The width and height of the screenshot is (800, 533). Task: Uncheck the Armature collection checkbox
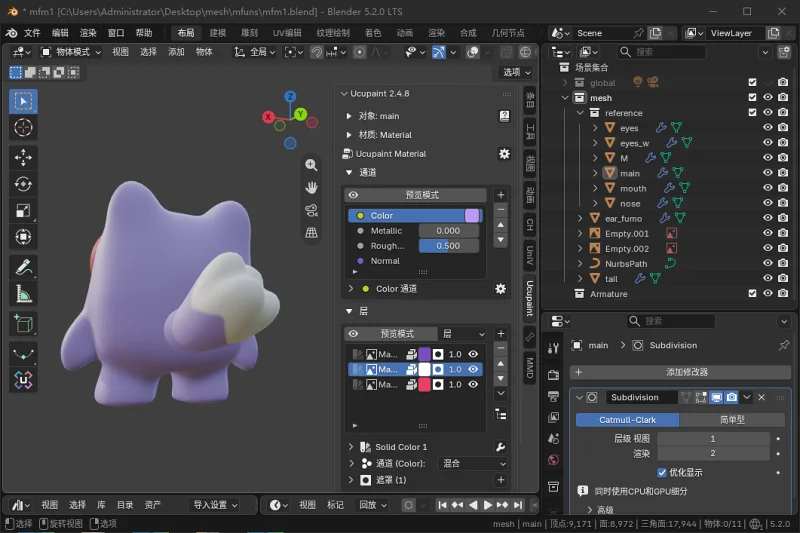pos(752,293)
